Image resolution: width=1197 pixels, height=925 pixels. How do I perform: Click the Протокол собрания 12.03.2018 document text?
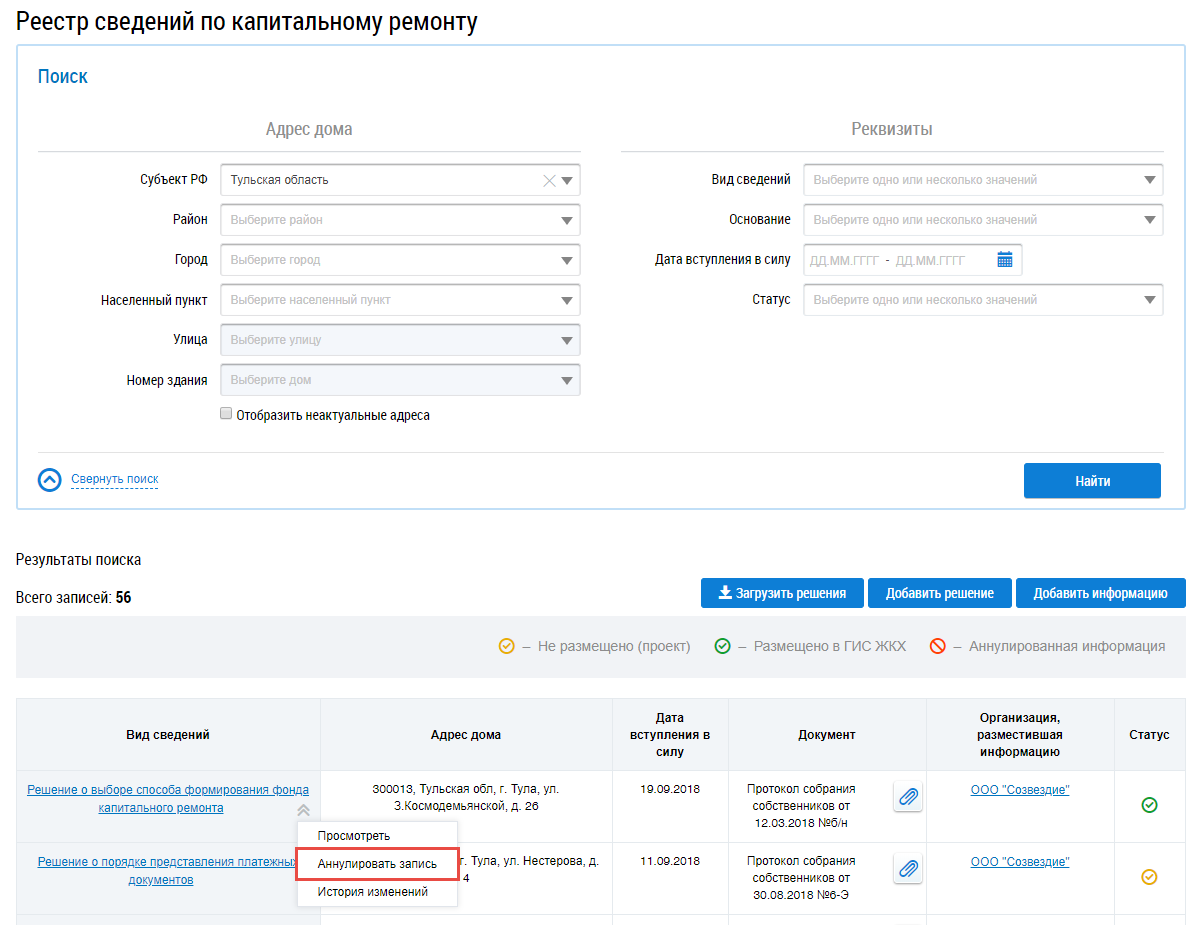click(x=801, y=806)
